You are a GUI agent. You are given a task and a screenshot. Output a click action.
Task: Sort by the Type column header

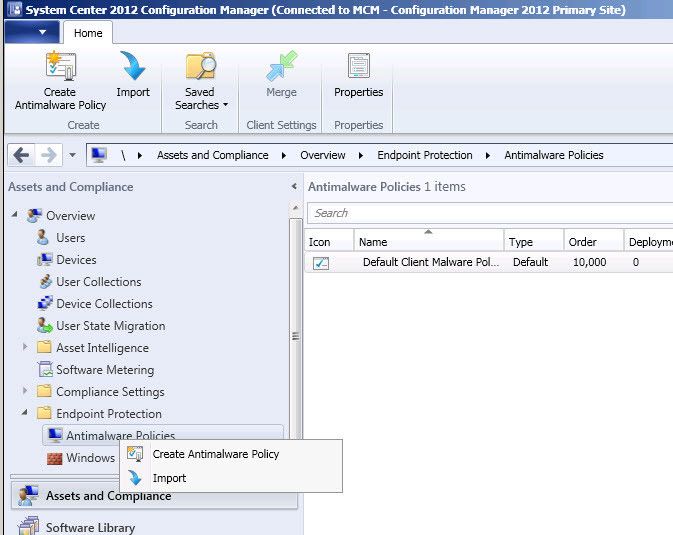click(534, 242)
